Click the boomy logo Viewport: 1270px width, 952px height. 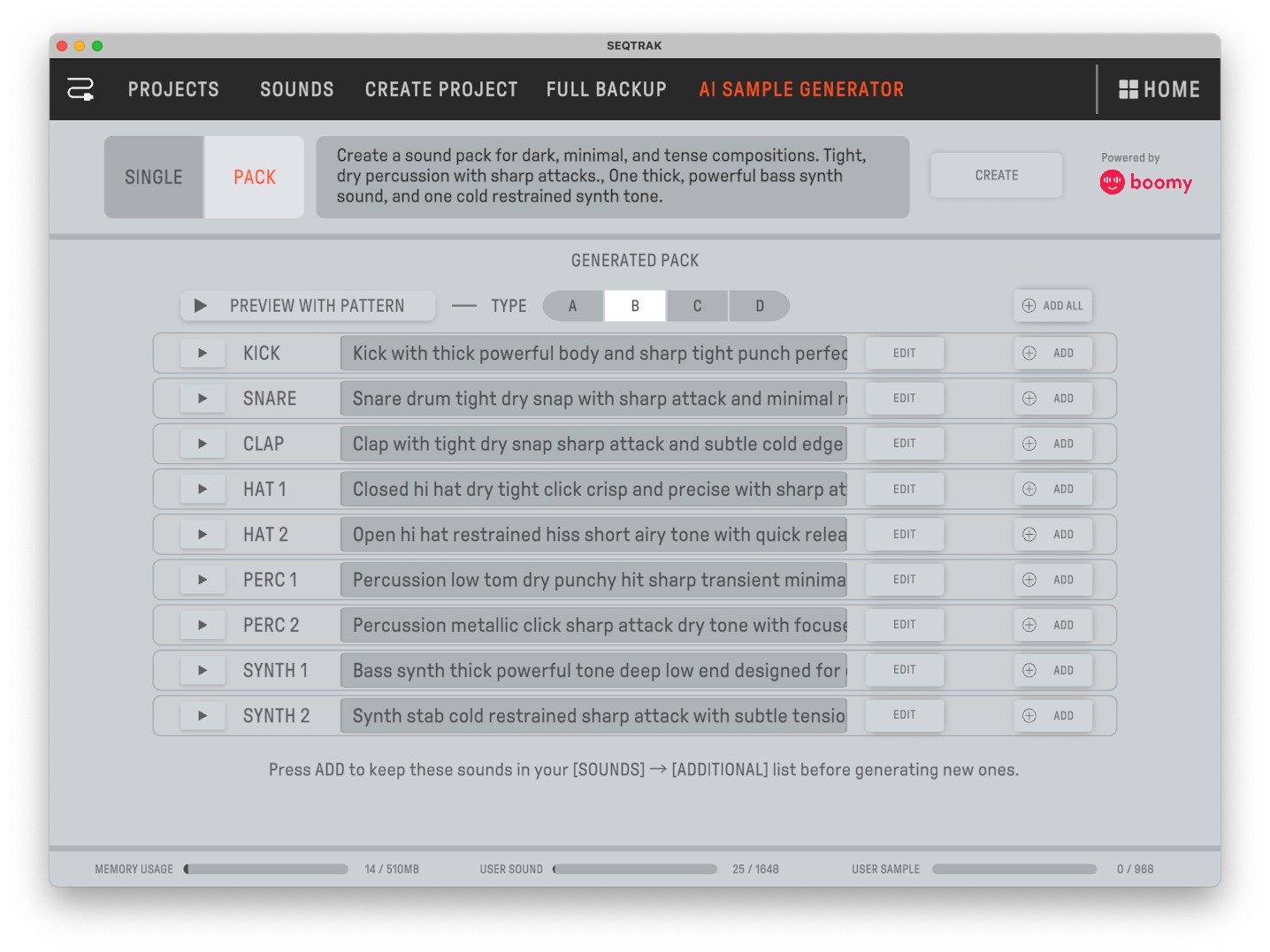1146,183
